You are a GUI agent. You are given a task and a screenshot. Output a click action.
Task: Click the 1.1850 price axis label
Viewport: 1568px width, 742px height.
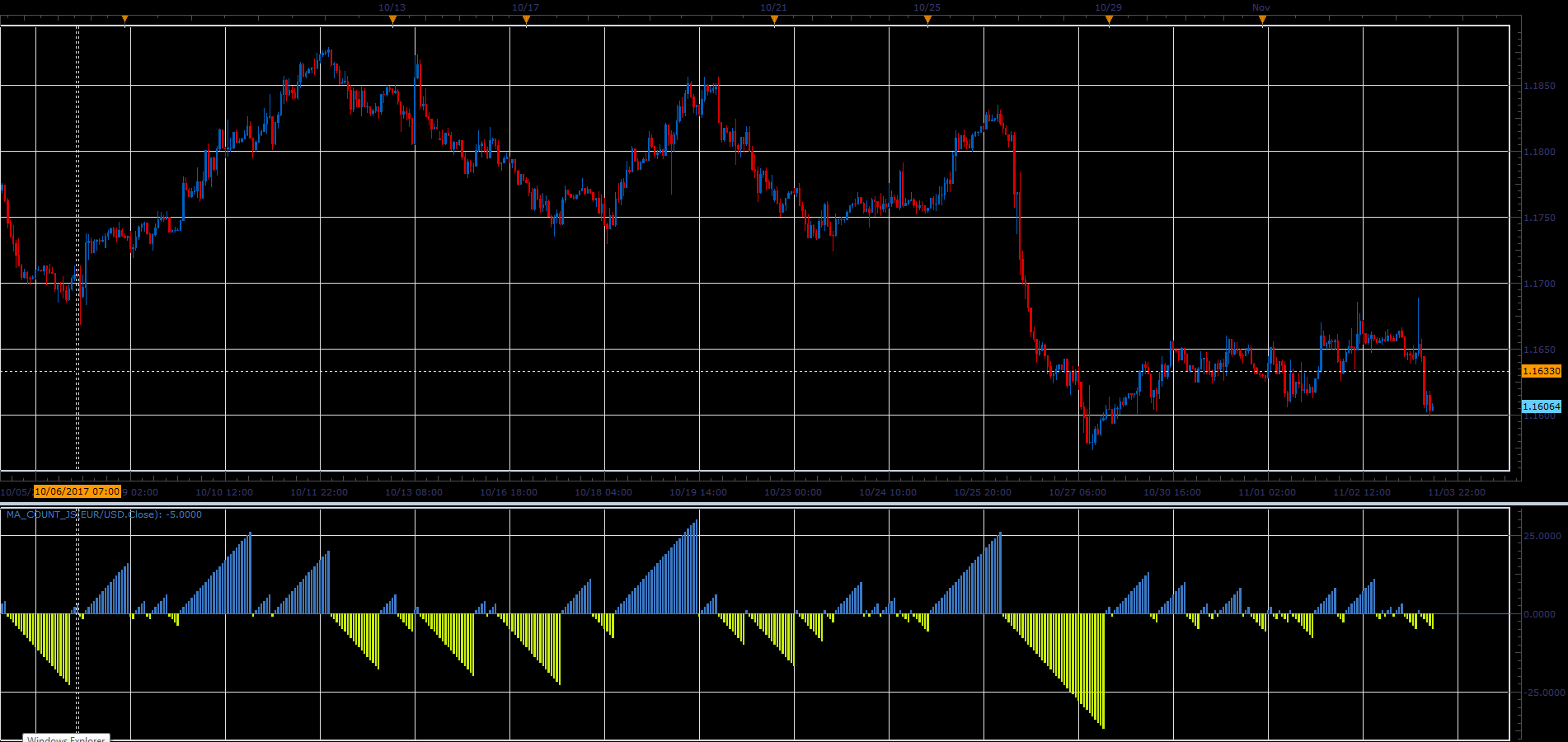click(x=1539, y=86)
